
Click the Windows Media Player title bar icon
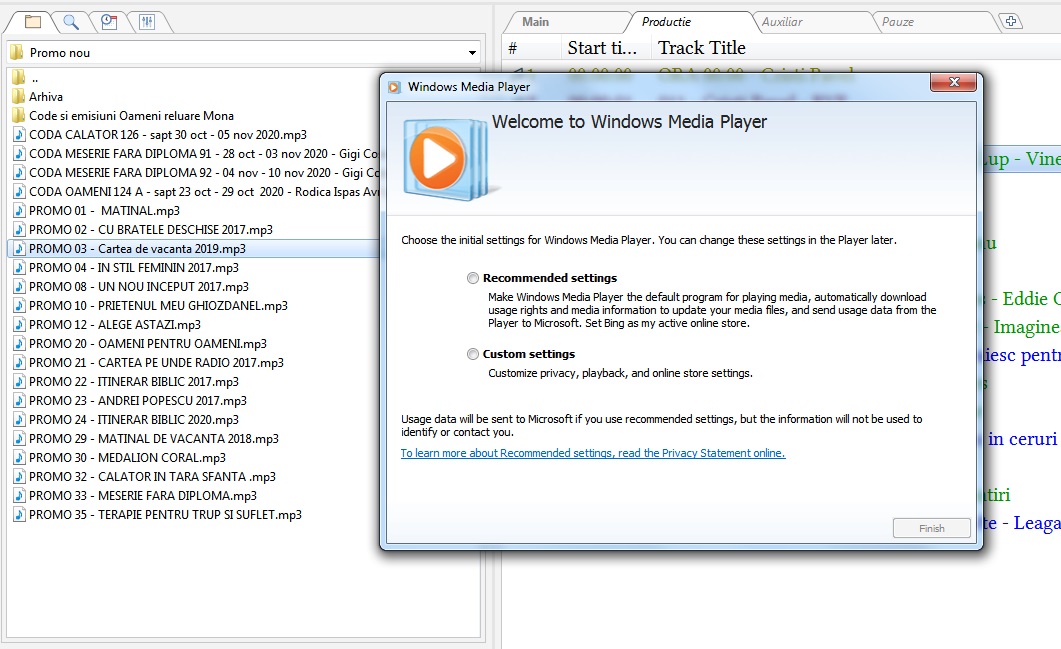(x=394, y=87)
